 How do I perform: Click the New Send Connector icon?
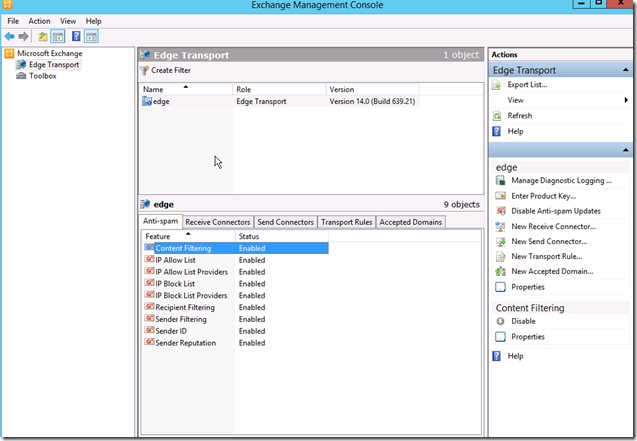pyautogui.click(x=500, y=242)
